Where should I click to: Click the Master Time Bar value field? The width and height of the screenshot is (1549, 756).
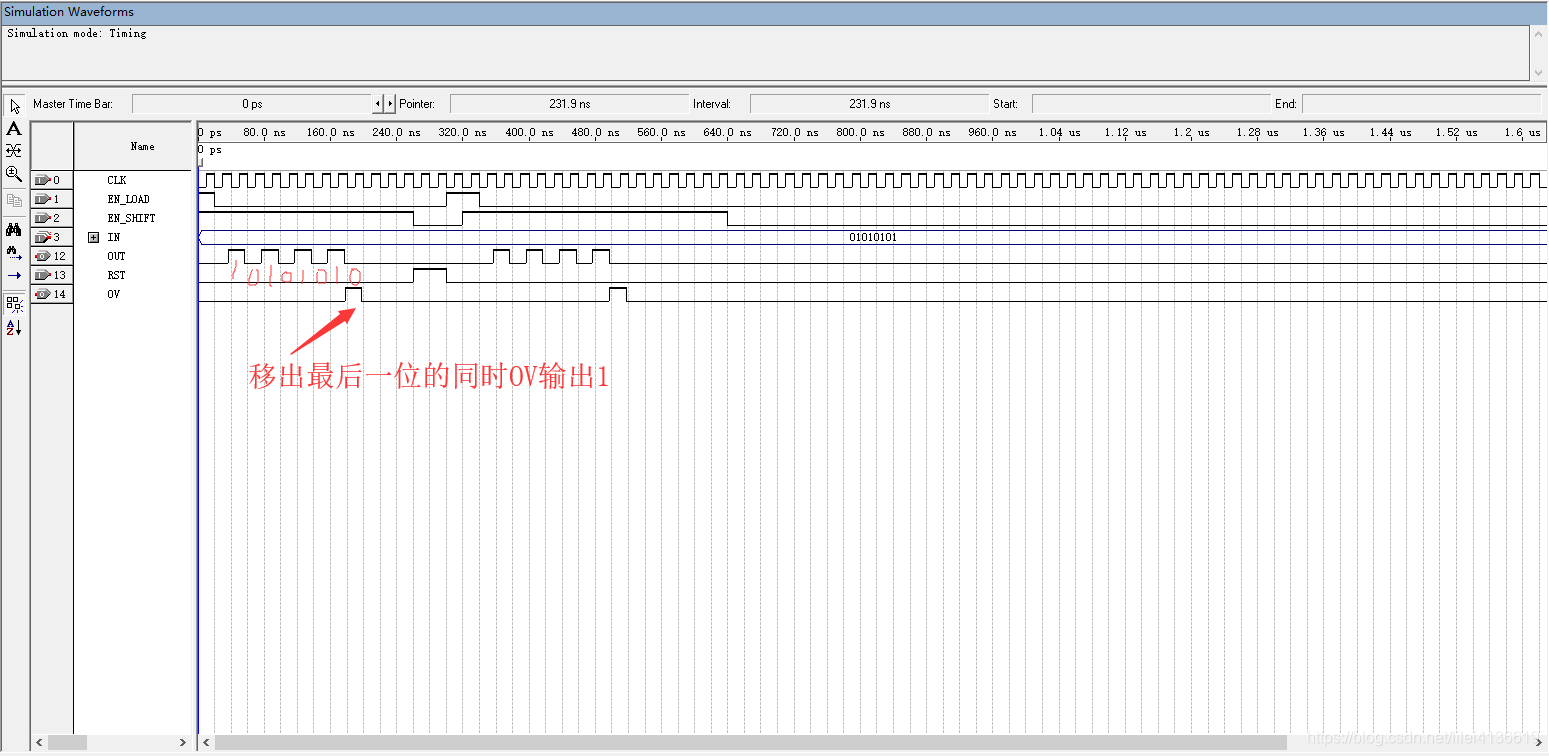(251, 104)
